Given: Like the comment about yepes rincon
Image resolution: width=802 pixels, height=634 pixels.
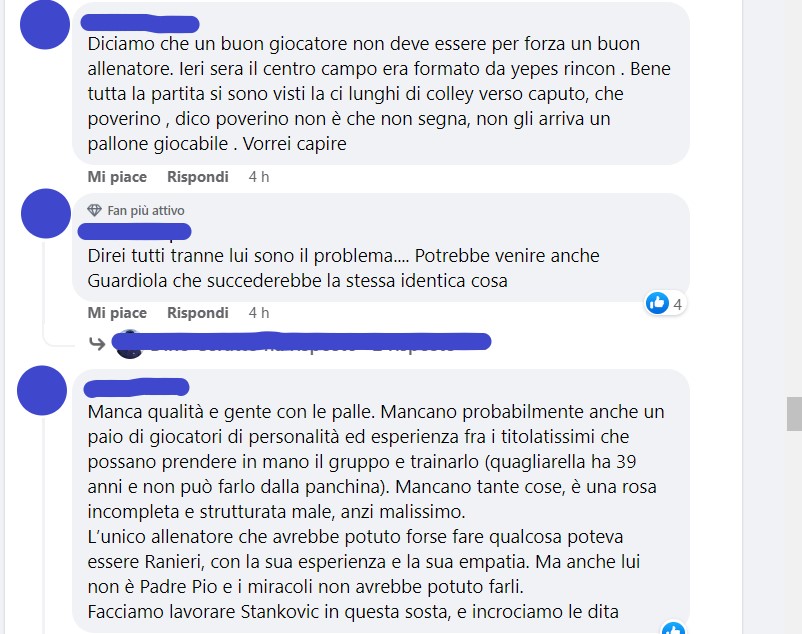Looking at the screenshot, I should [x=117, y=177].
